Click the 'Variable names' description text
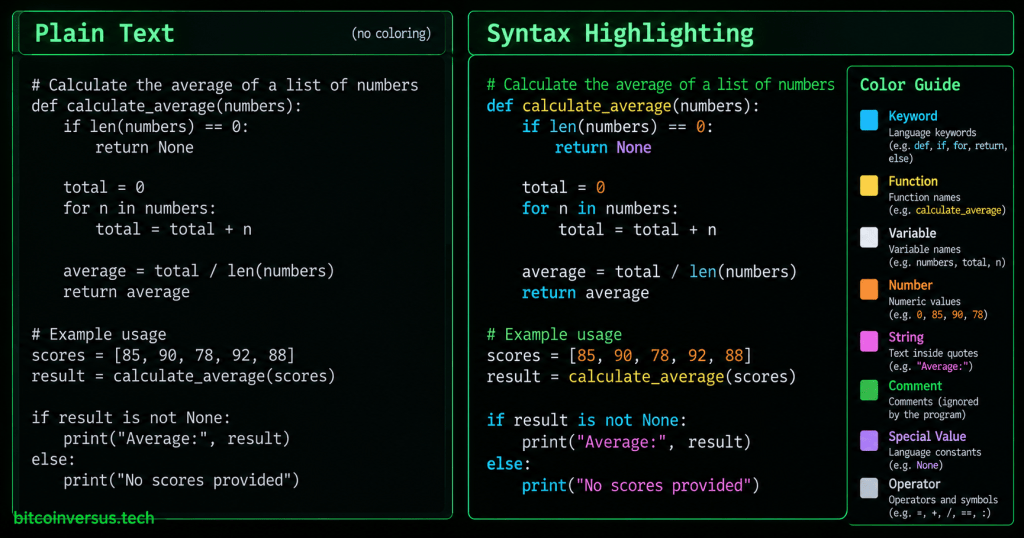The height and width of the screenshot is (538, 1024). (924, 249)
